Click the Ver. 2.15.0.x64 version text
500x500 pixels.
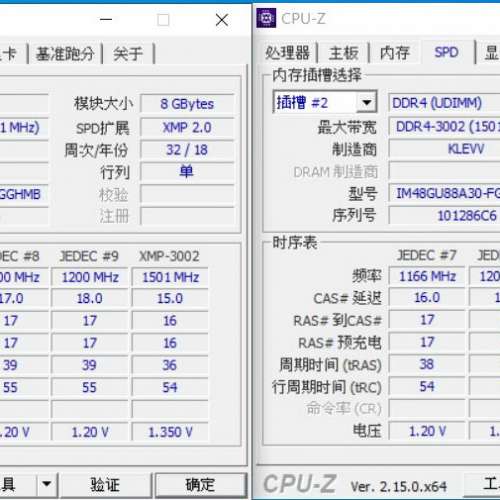[398, 487]
